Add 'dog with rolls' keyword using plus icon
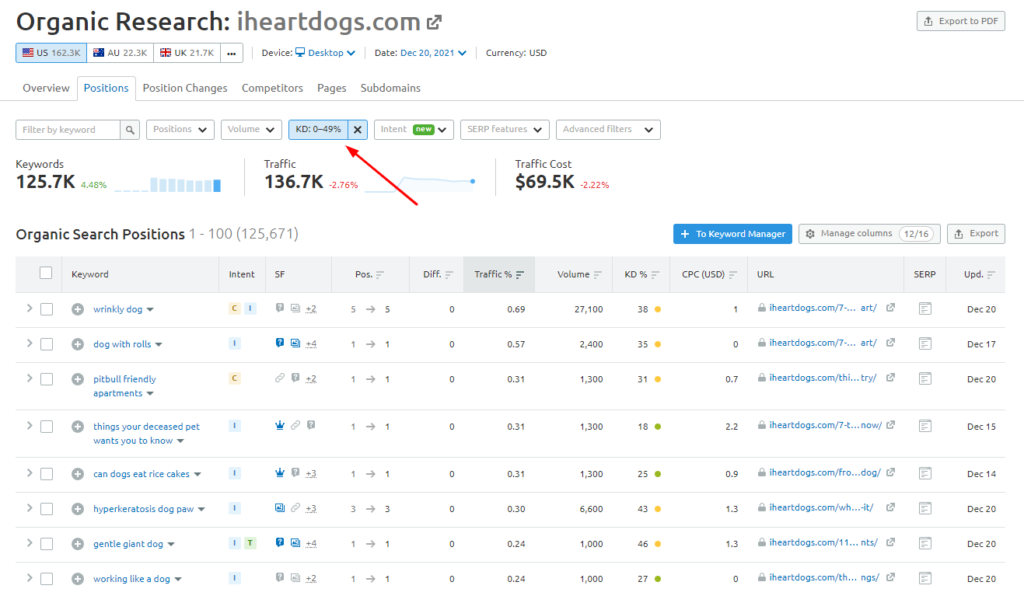Image resolution: width=1024 pixels, height=596 pixels. (78, 344)
